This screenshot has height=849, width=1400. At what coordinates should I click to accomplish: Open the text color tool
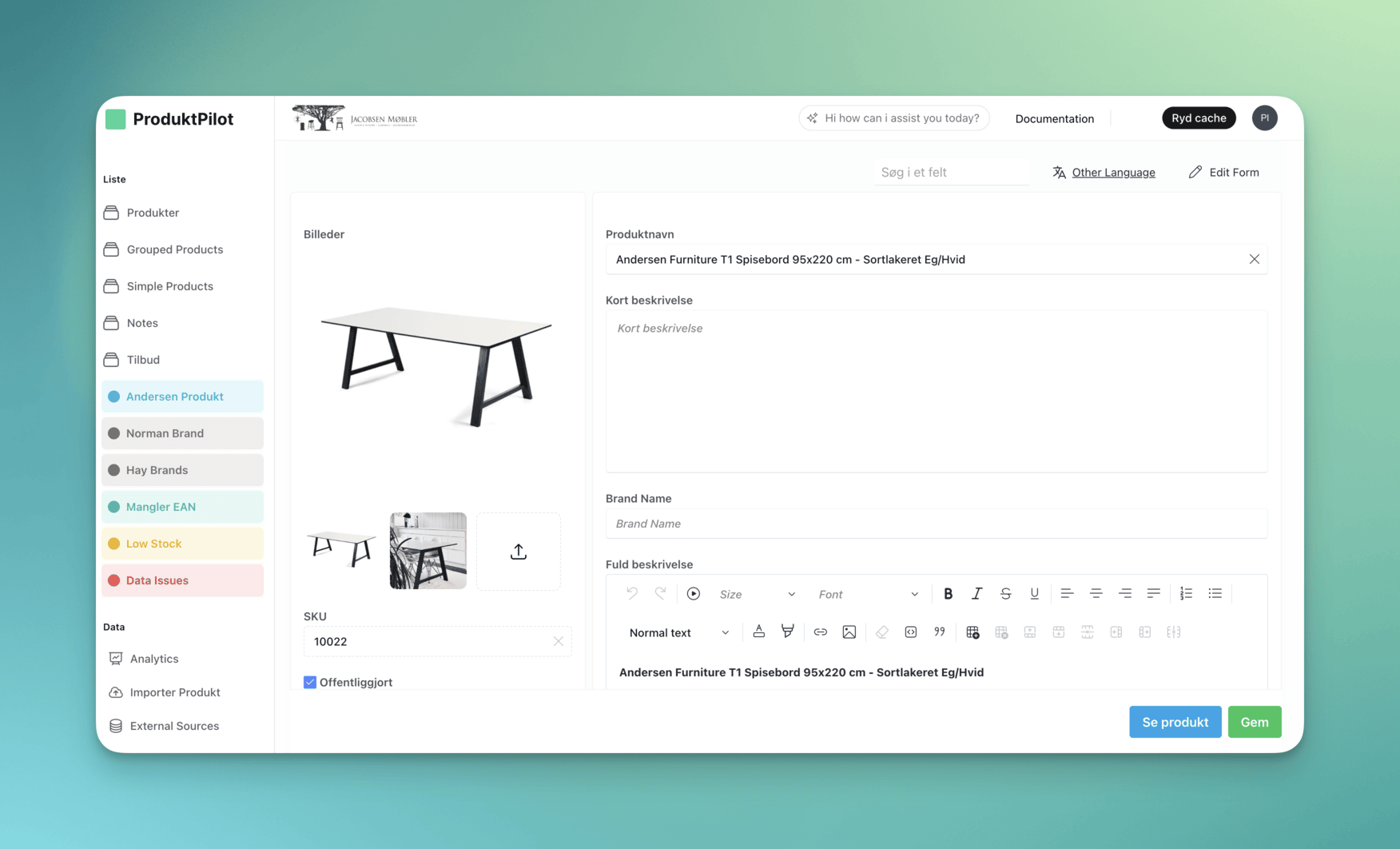tap(759, 632)
